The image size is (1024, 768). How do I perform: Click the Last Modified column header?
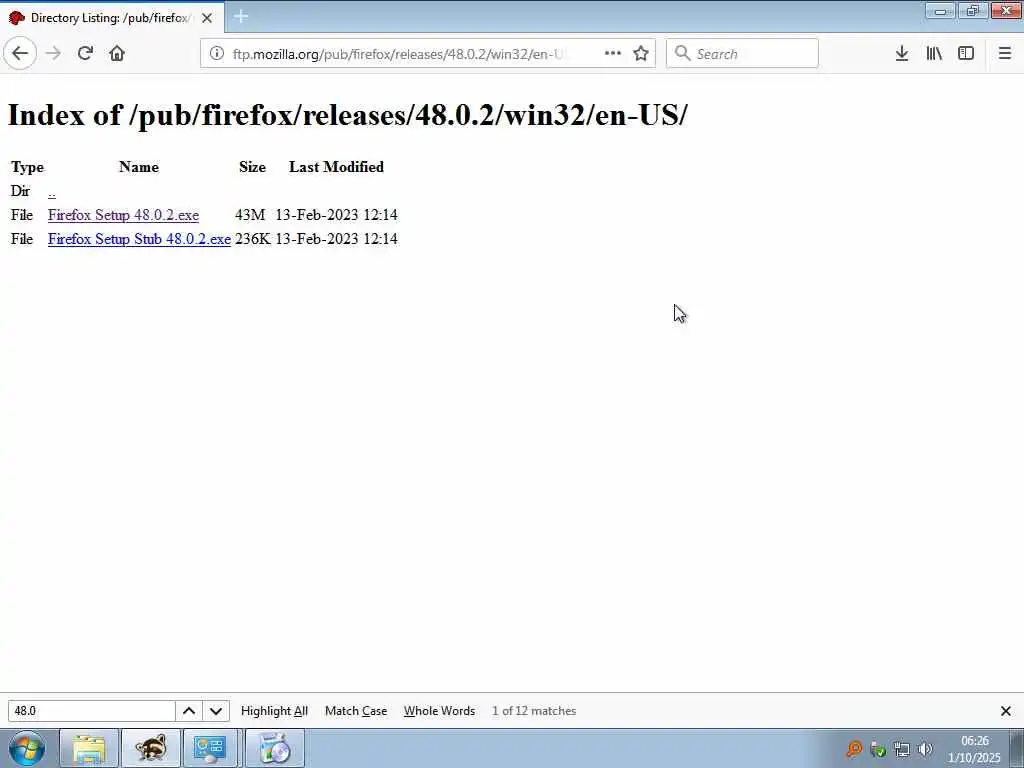click(336, 167)
